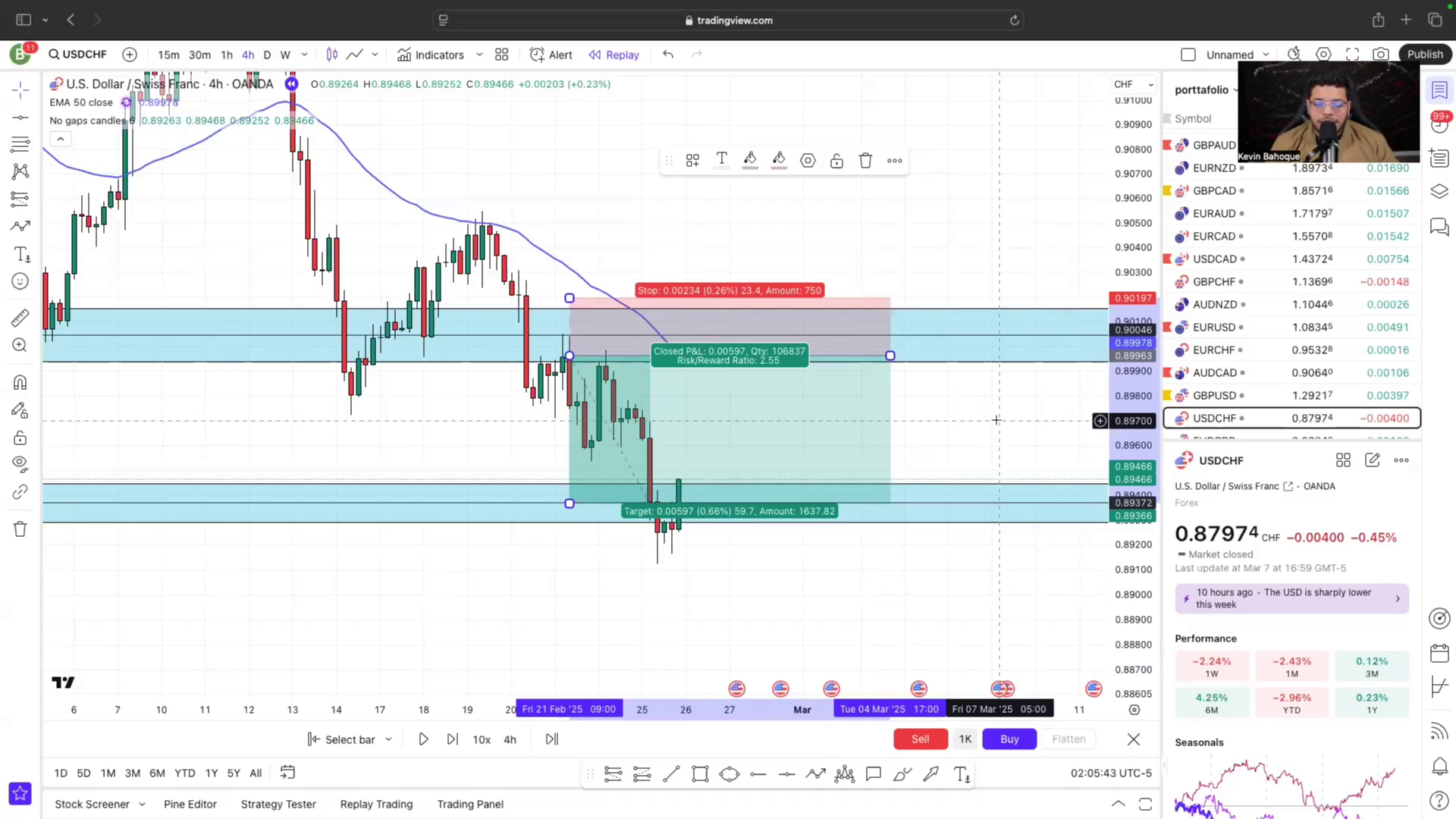Open the Indicators dialog
Screen dimensions: 1456x819
[x=431, y=55]
